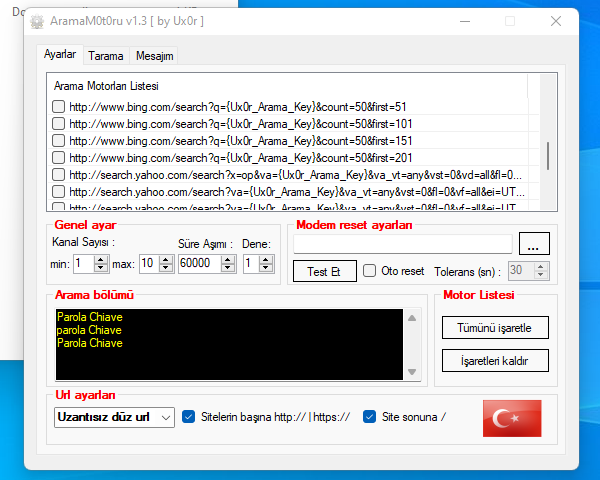The height and width of the screenshot is (480, 600).
Task: Click the app icon in title bar
Action: [x=38, y=21]
